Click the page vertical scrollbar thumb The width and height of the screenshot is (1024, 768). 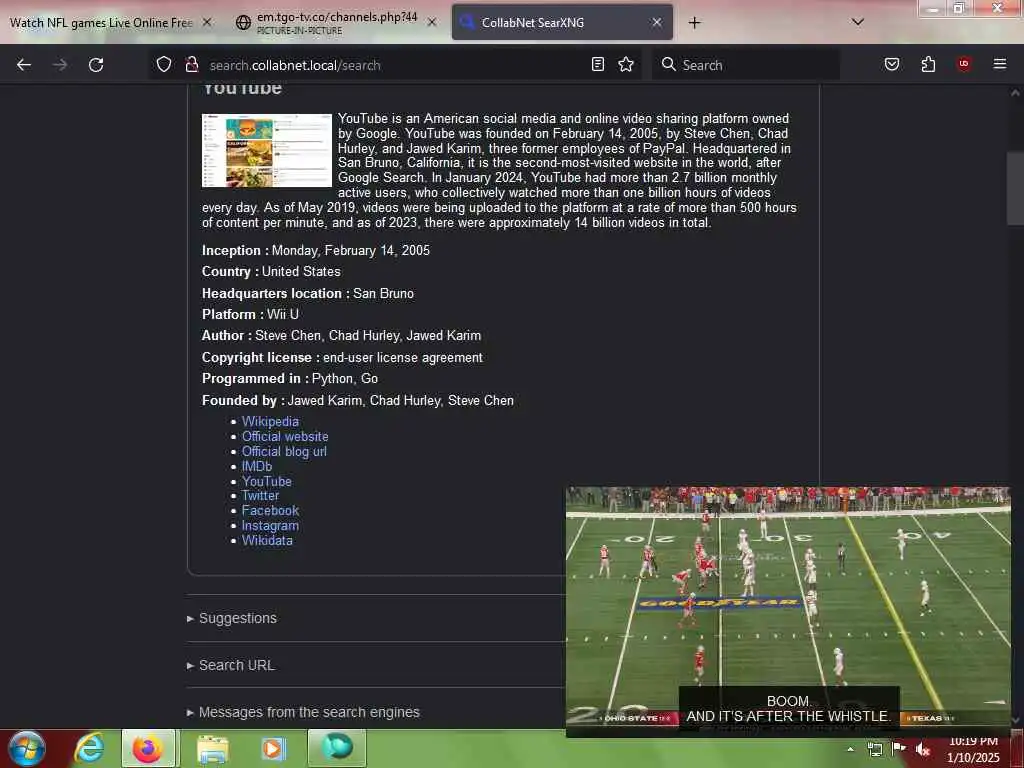pos(1015,188)
